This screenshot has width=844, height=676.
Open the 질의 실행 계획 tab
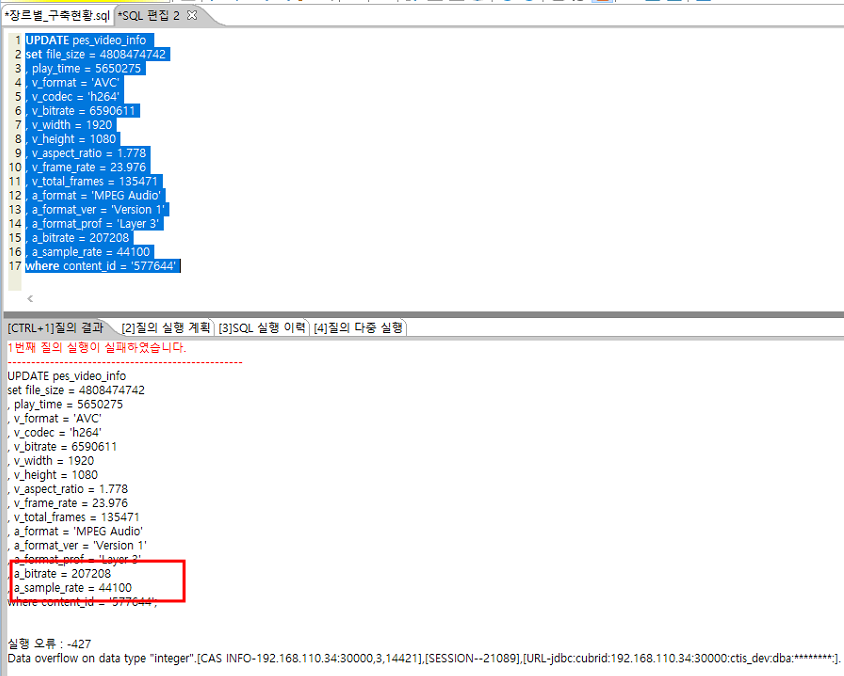coord(165,328)
